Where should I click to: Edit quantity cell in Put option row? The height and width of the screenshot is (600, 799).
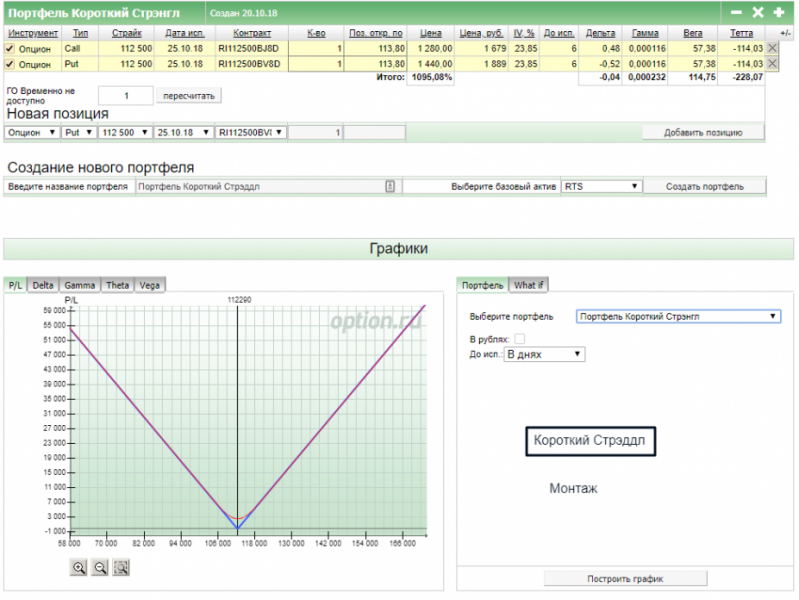(315, 64)
